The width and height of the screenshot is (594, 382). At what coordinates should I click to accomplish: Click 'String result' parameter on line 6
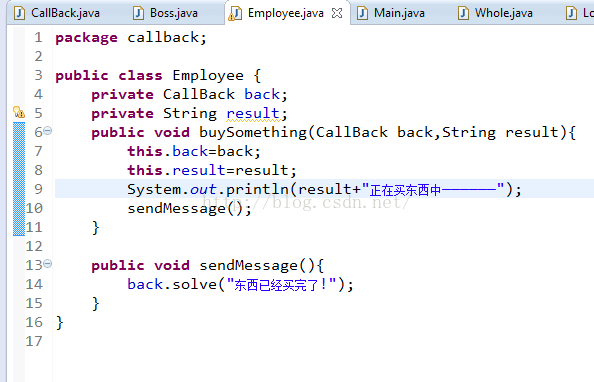point(500,132)
